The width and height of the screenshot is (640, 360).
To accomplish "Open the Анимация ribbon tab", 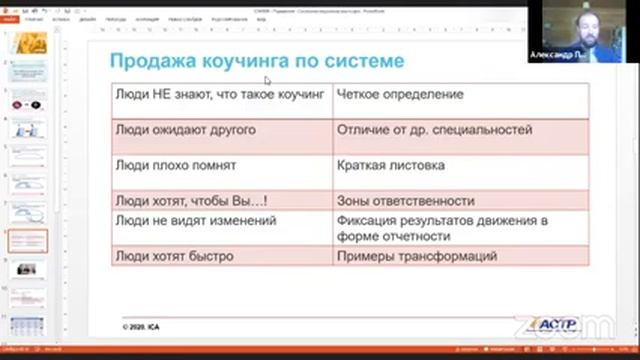I will tap(147, 19).
